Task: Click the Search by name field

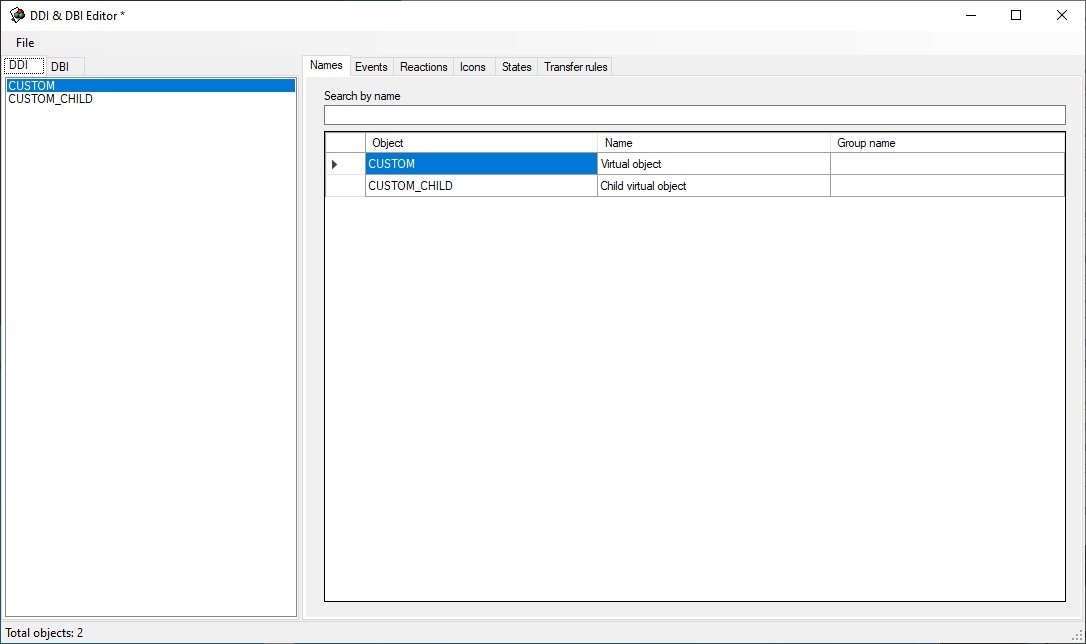Action: point(694,115)
